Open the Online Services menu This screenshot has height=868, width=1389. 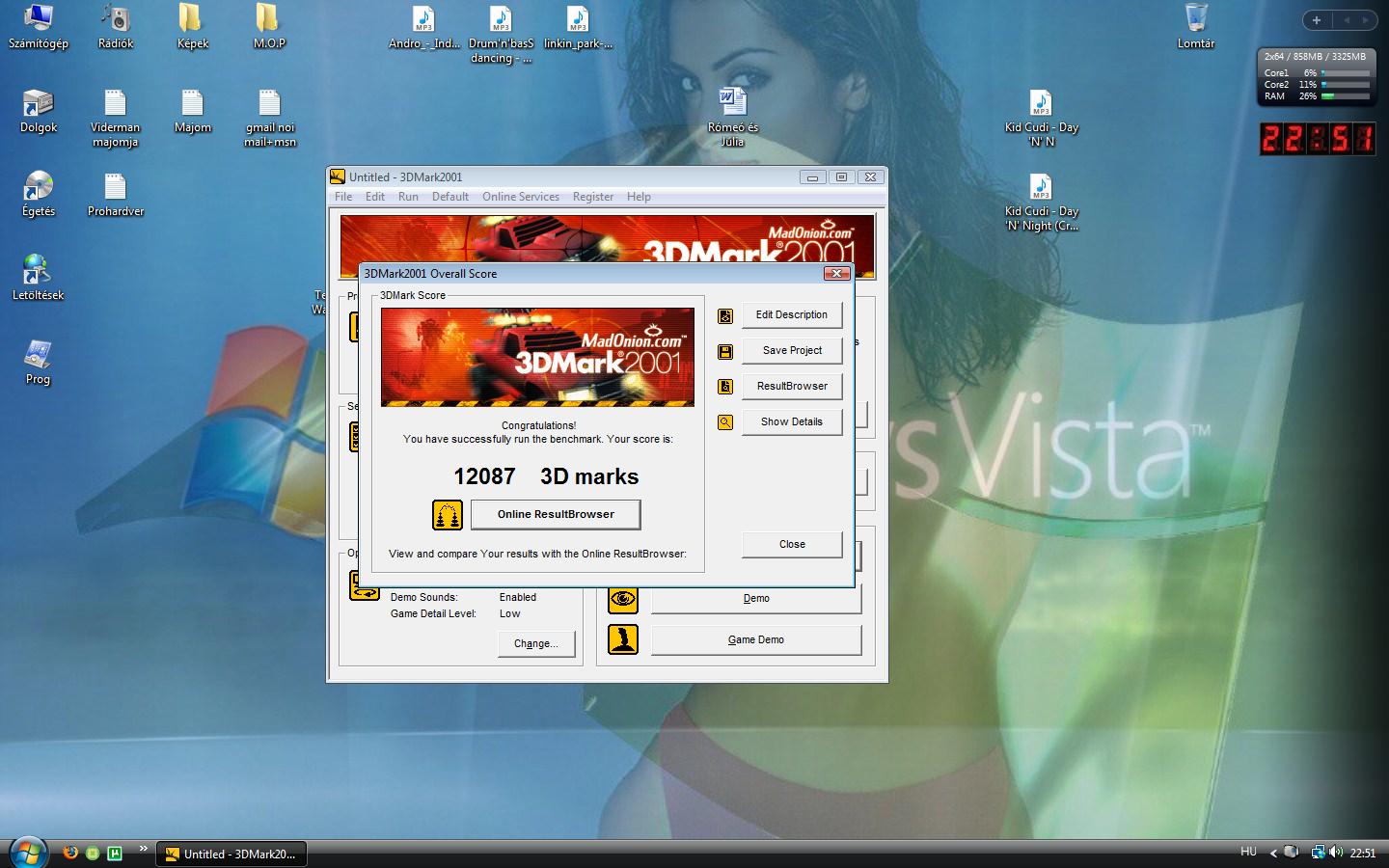(521, 197)
